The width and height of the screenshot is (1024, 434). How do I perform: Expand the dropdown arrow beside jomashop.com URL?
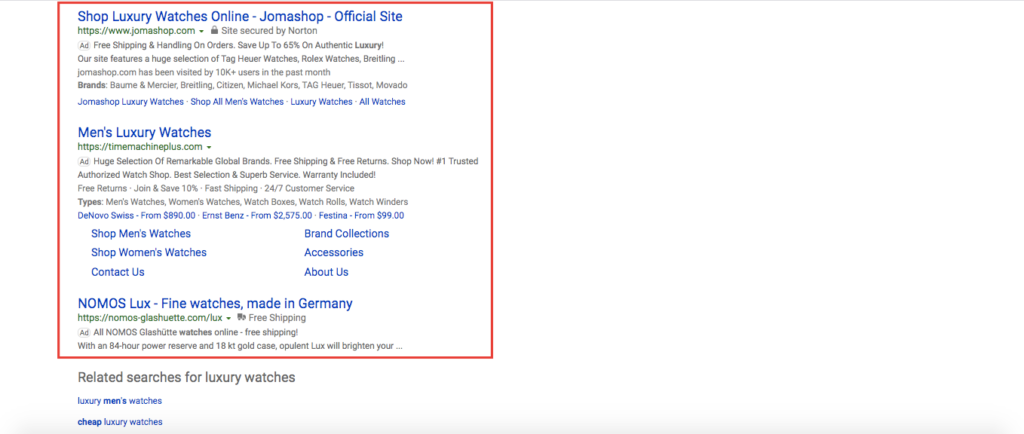pyautogui.click(x=202, y=31)
